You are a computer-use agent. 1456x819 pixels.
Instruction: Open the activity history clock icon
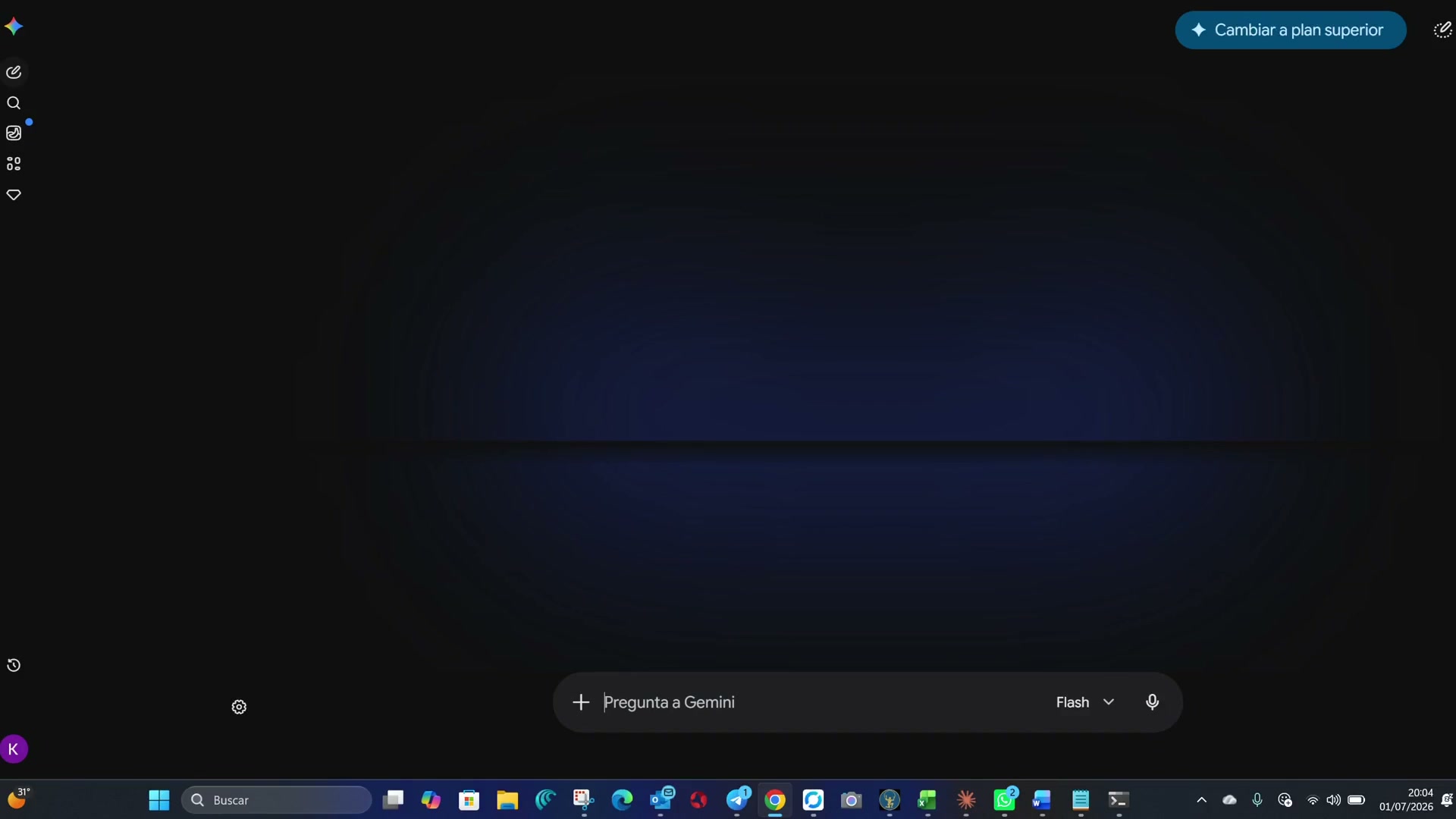point(14,665)
